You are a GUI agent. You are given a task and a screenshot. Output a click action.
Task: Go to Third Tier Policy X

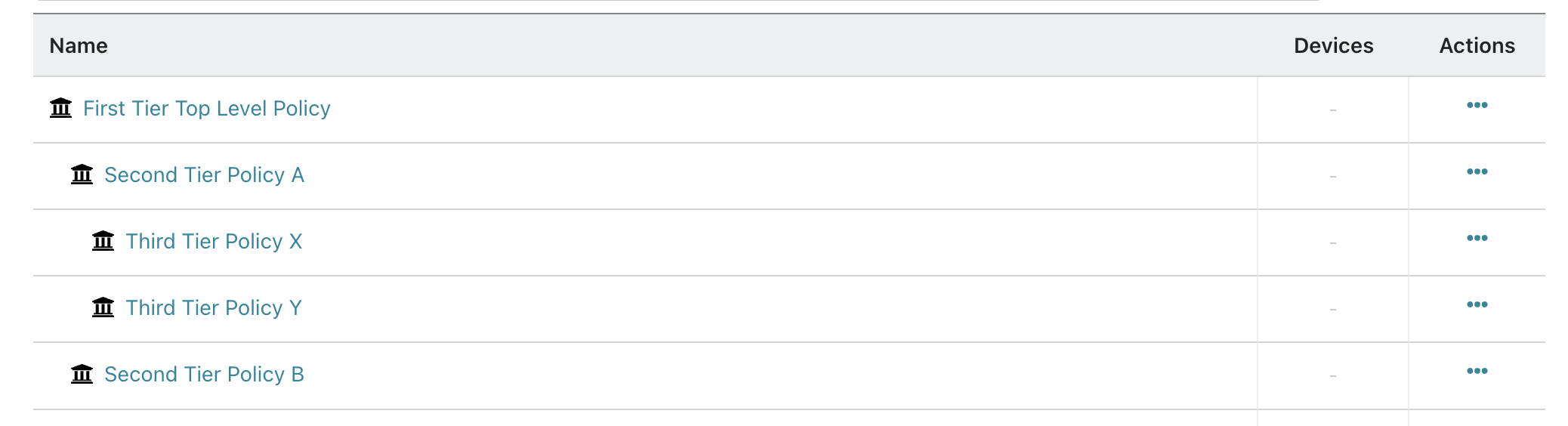[x=214, y=242]
